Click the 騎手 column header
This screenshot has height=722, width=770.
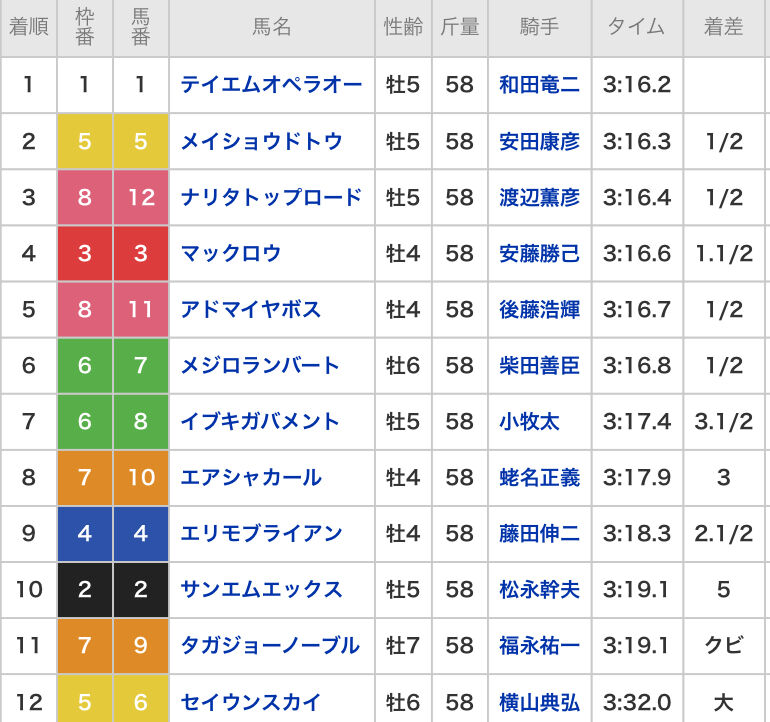[x=540, y=28]
